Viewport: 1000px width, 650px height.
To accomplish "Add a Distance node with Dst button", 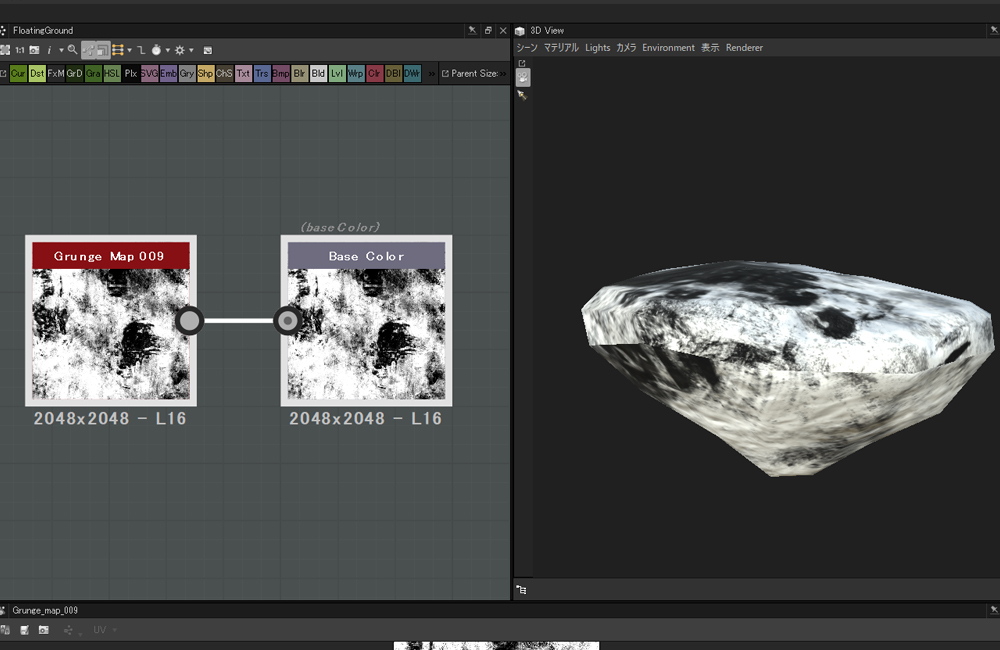I will point(37,73).
